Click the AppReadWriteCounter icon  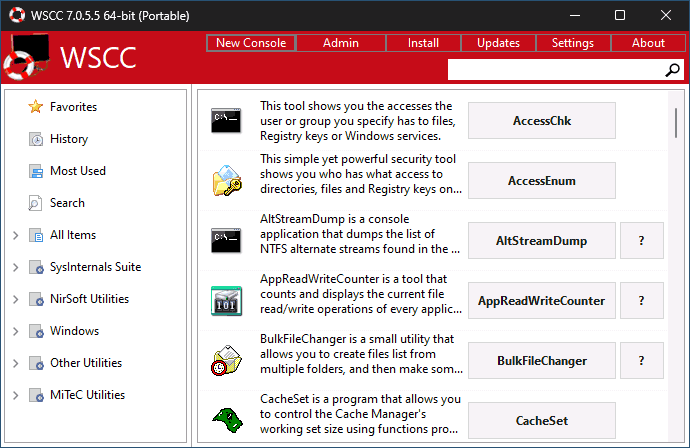226,301
